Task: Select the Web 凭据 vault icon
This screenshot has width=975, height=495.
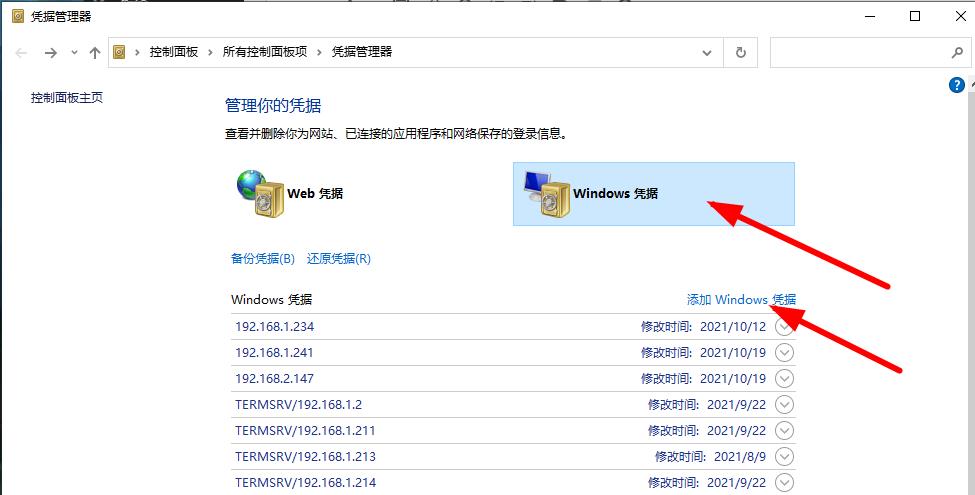Action: [x=261, y=193]
